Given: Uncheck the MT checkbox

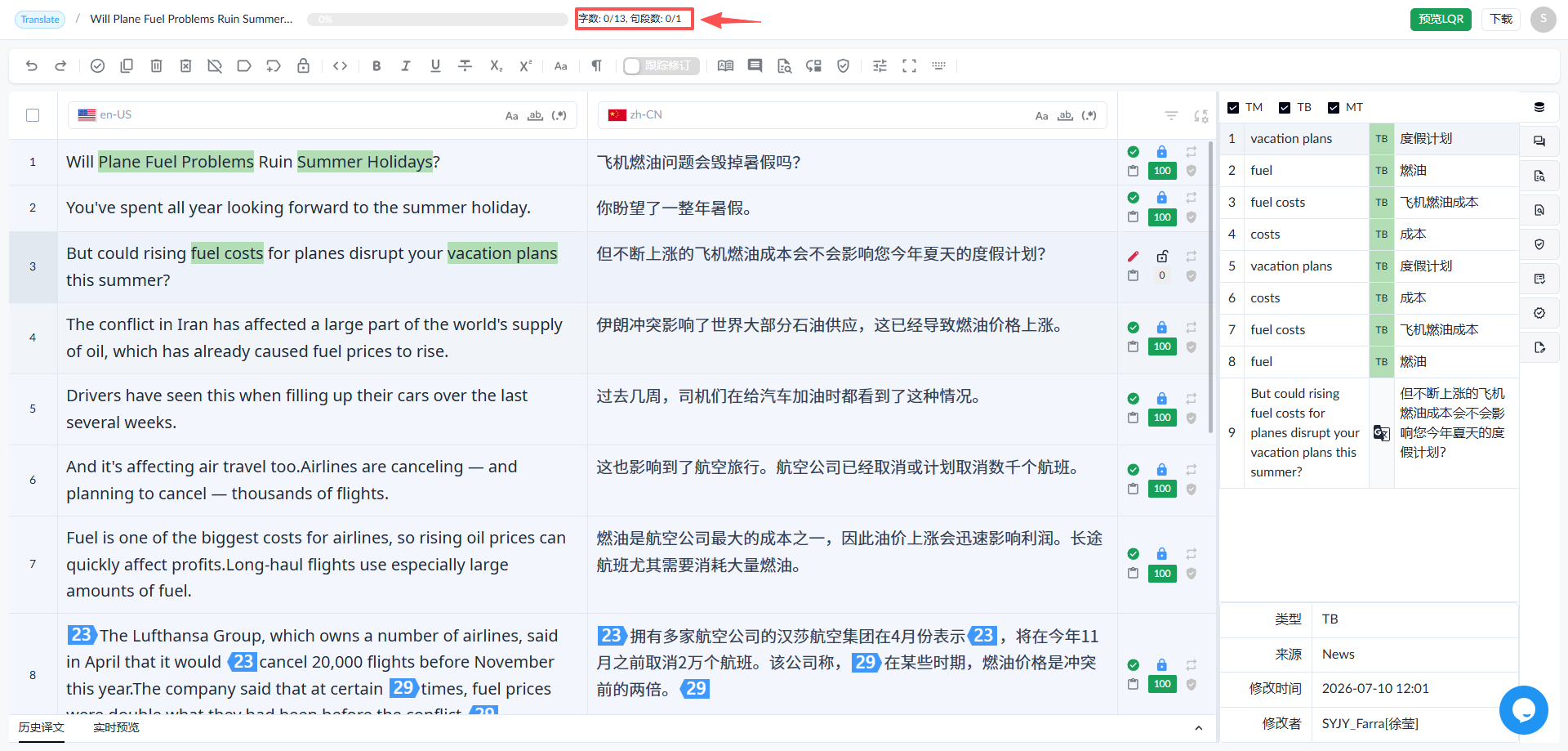Looking at the screenshot, I should coord(1334,108).
